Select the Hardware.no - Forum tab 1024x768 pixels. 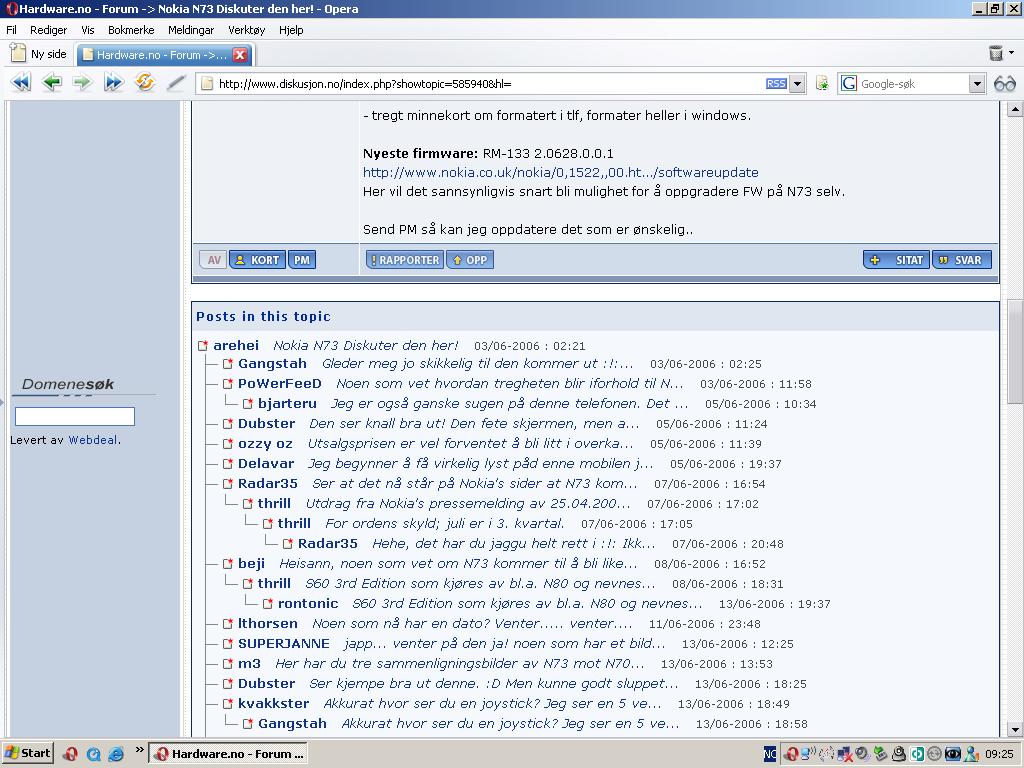[161, 55]
